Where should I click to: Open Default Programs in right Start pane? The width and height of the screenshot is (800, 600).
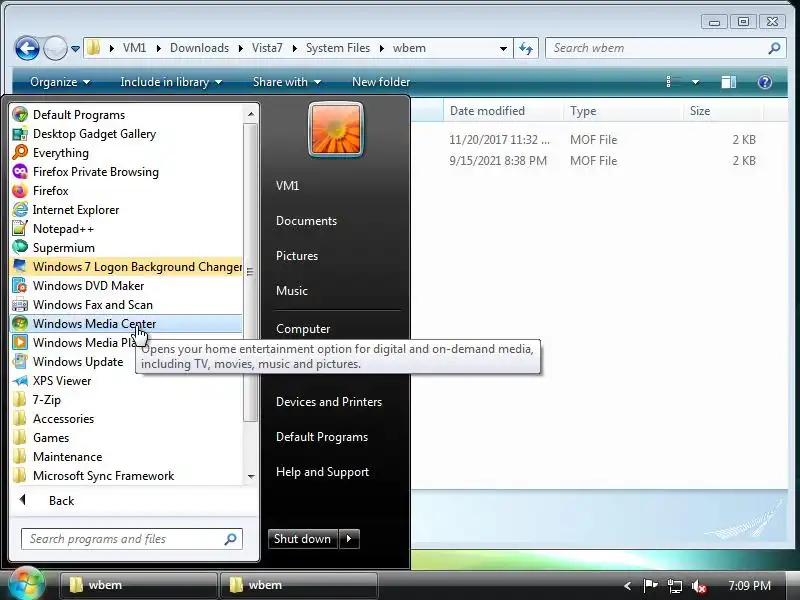pos(322,437)
